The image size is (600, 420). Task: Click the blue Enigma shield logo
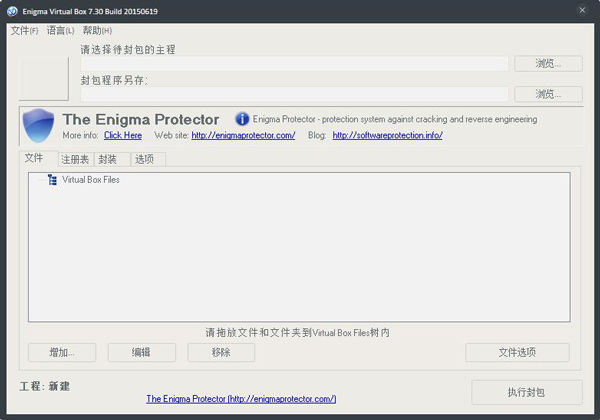click(38, 125)
